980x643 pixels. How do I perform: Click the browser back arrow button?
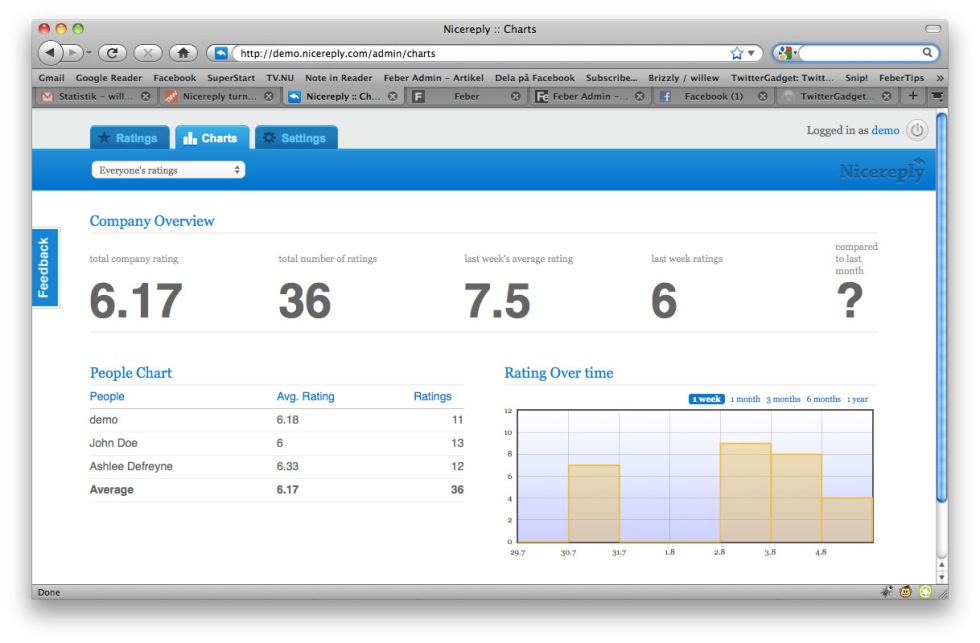tap(50, 53)
